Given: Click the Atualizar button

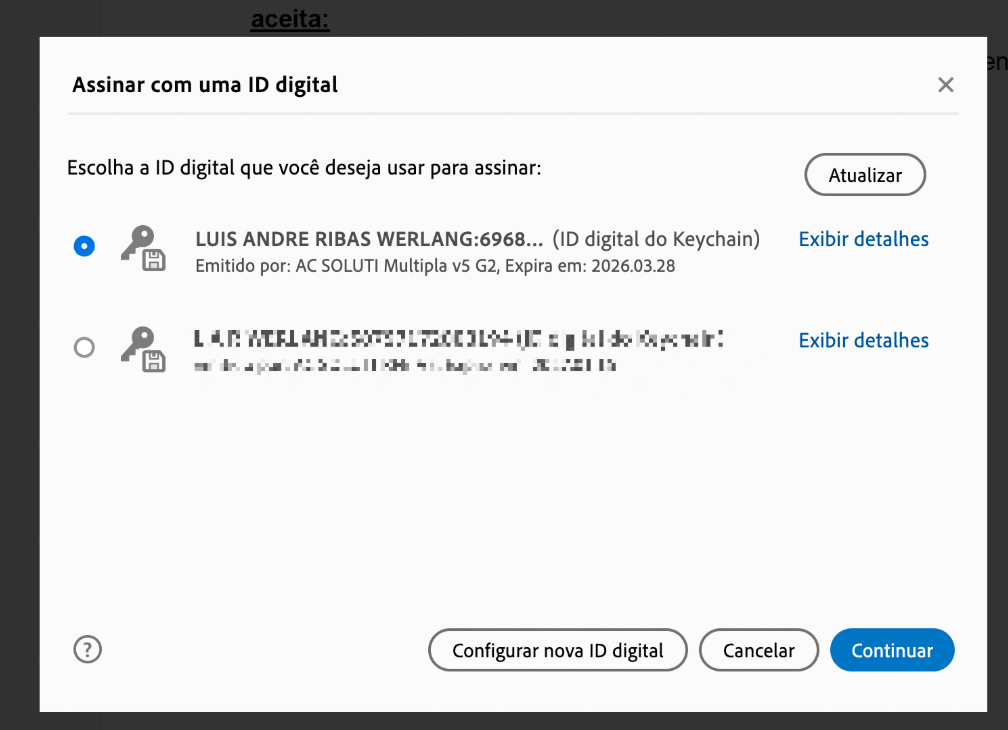Looking at the screenshot, I should coord(865,175).
